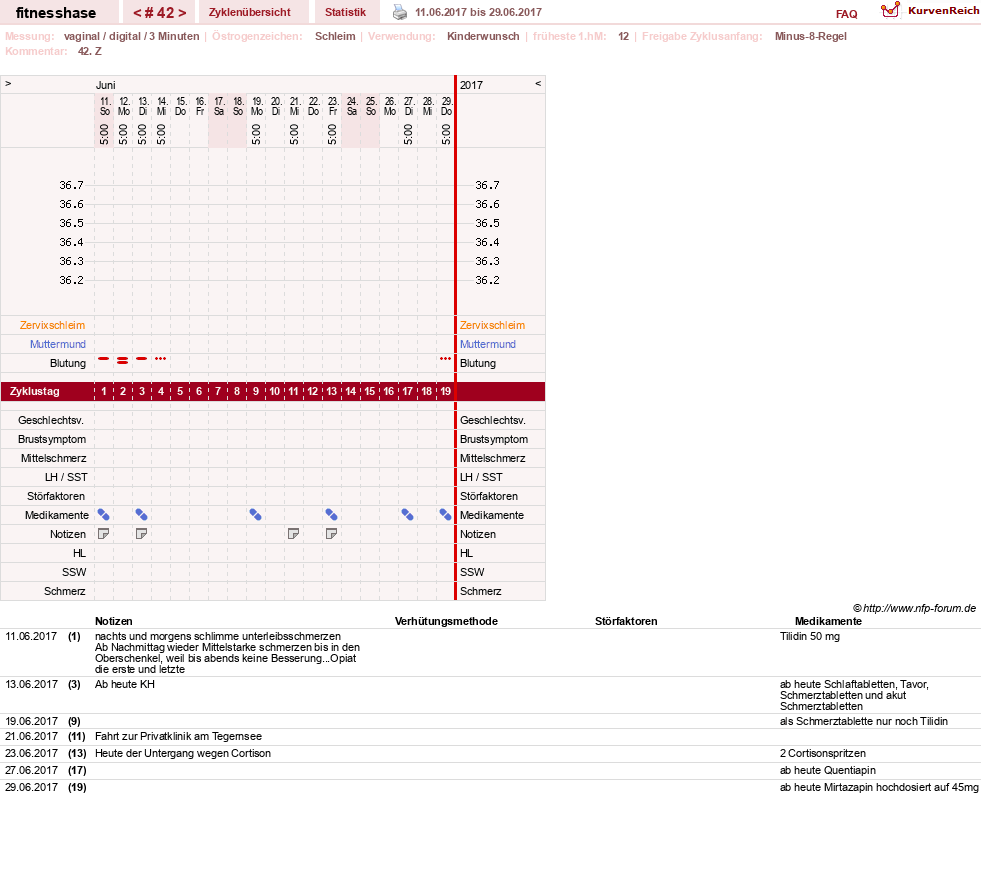This screenshot has height=892, width=981.
Task: Click the KurvenReich link text
Action: pos(943,11)
